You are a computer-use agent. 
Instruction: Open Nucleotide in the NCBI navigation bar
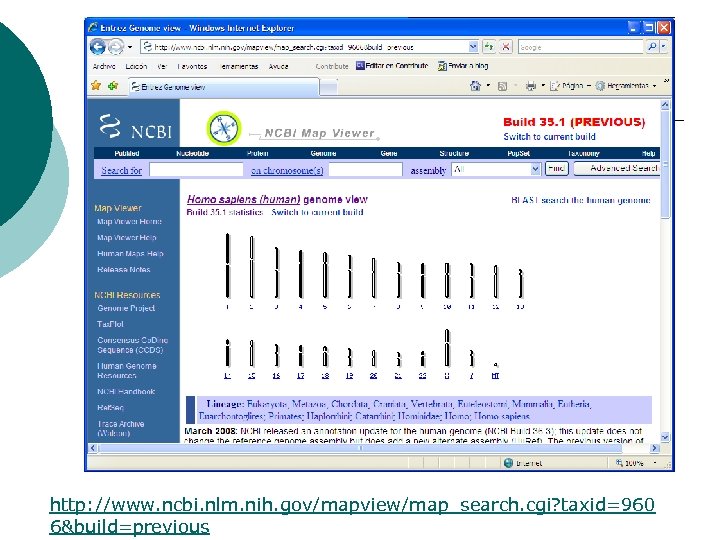tap(192, 153)
